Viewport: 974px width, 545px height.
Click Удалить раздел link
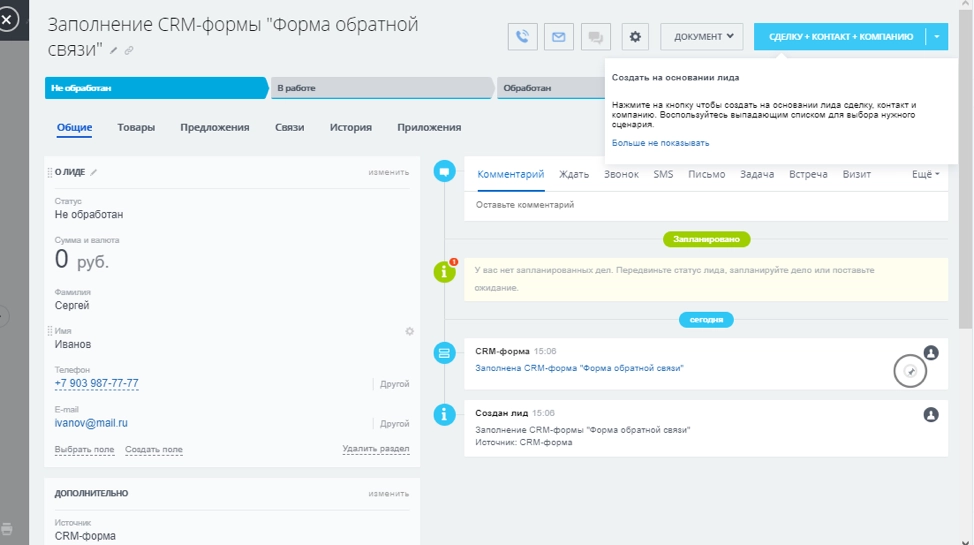376,449
